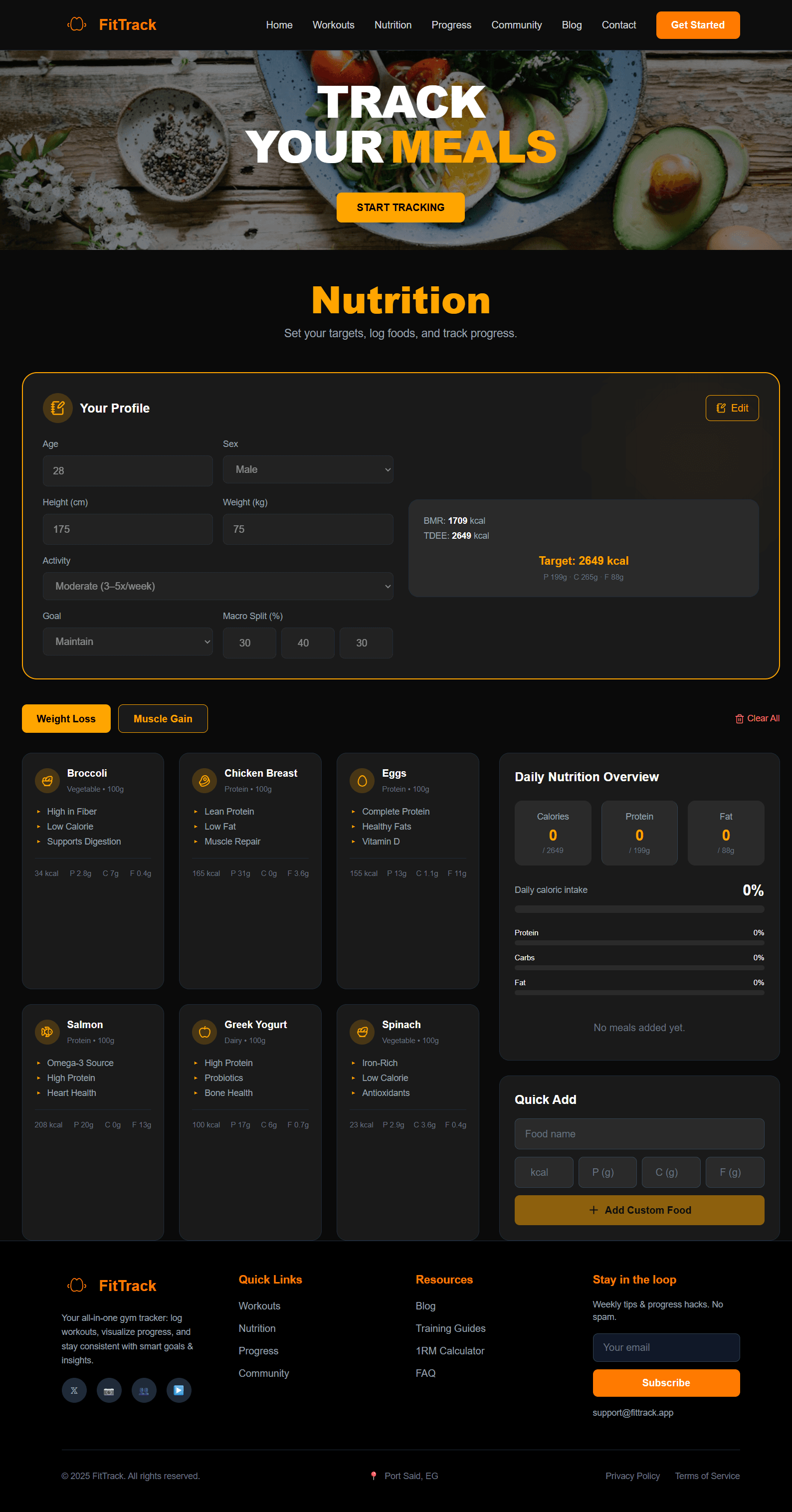Open the Instagram camera icon in footer
The width and height of the screenshot is (792, 1512).
[109, 1390]
